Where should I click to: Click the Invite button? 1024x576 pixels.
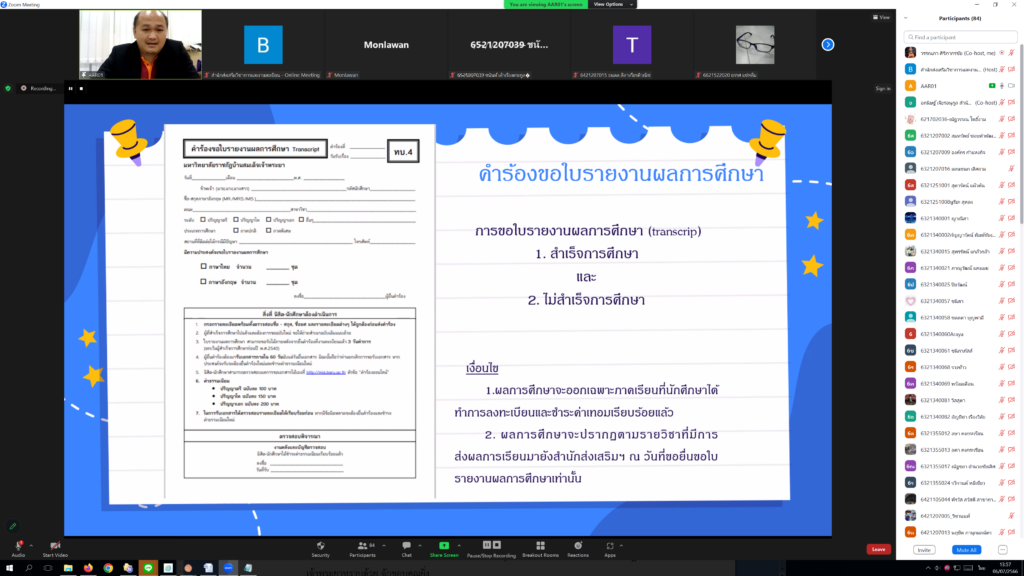tap(924, 551)
